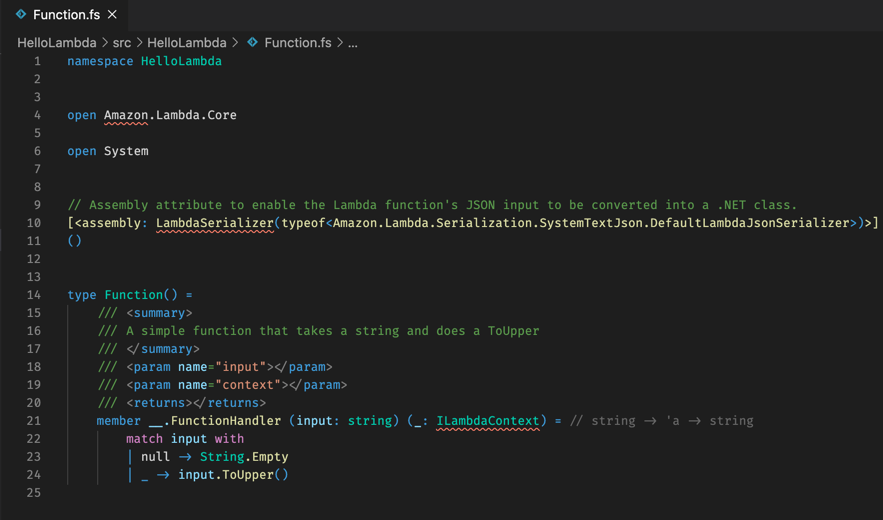Click closing '</summary>' tag on line 17
883x520 pixels.
[x=163, y=349]
